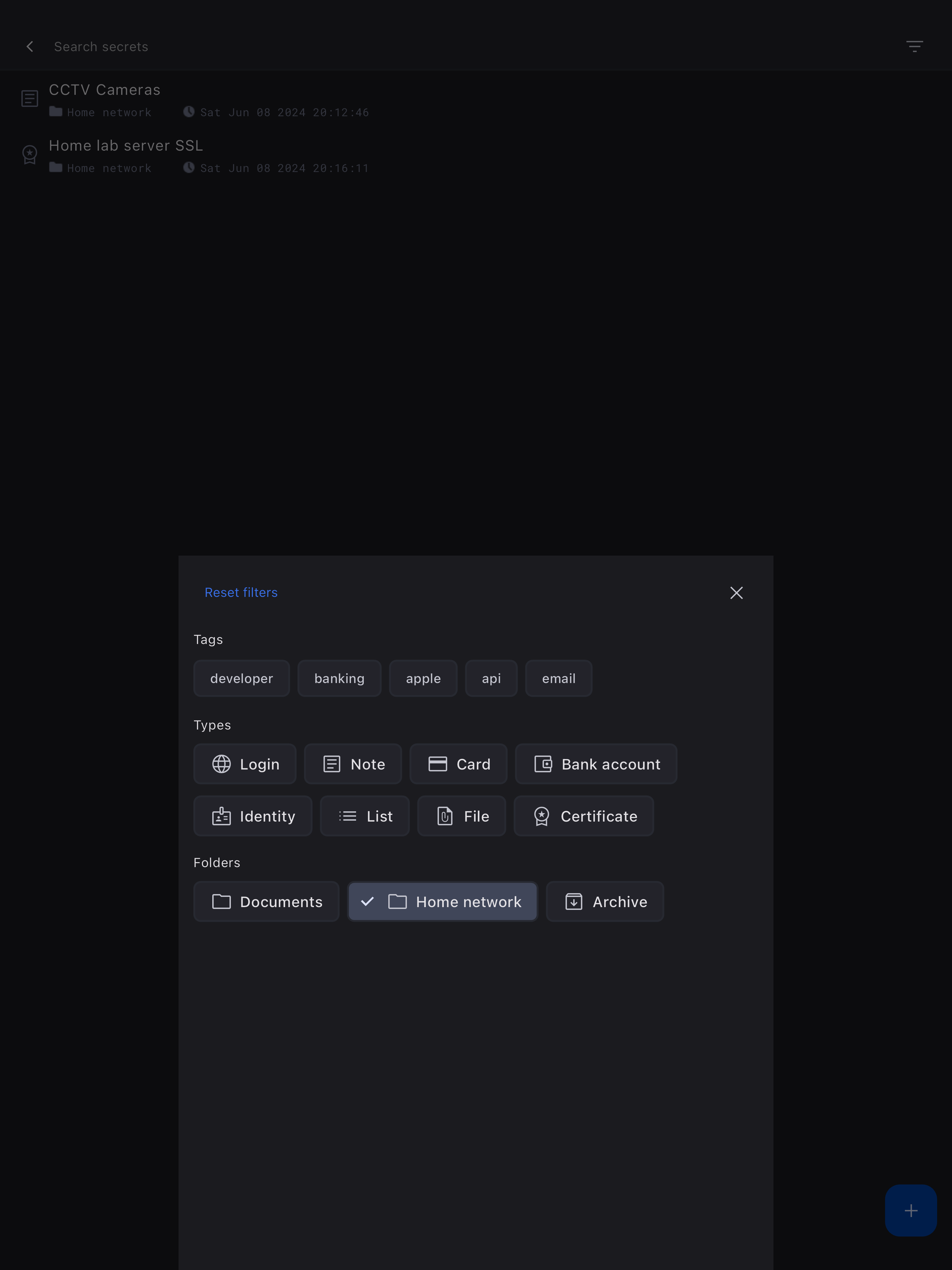
Task: Click the back arrow icon
Action: 30,46
